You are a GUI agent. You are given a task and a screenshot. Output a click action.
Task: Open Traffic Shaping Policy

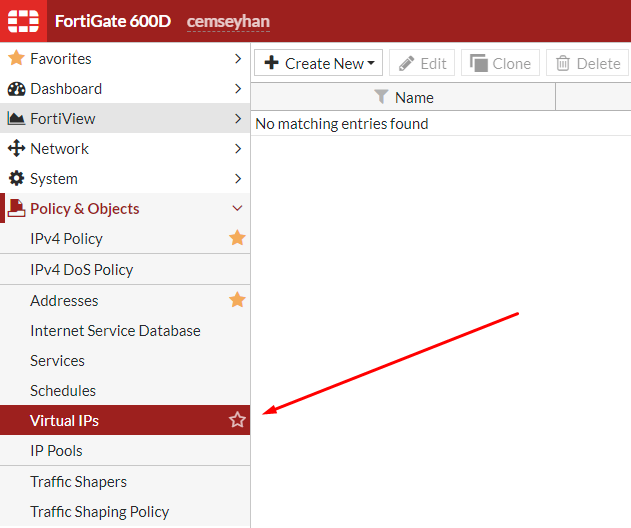click(125, 512)
